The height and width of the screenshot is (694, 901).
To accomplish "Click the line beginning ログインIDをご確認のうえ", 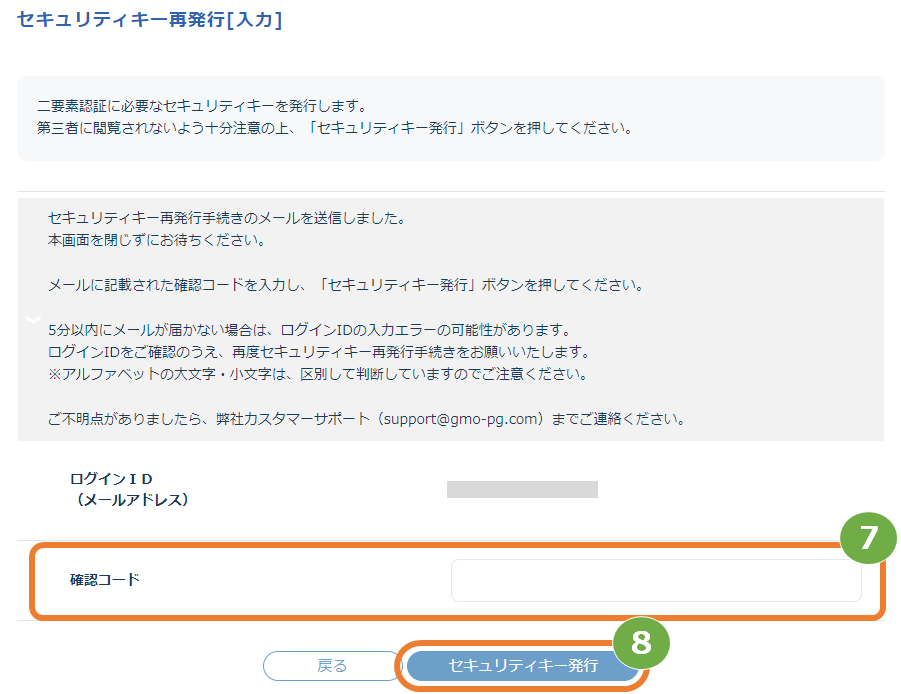I will tap(319, 352).
